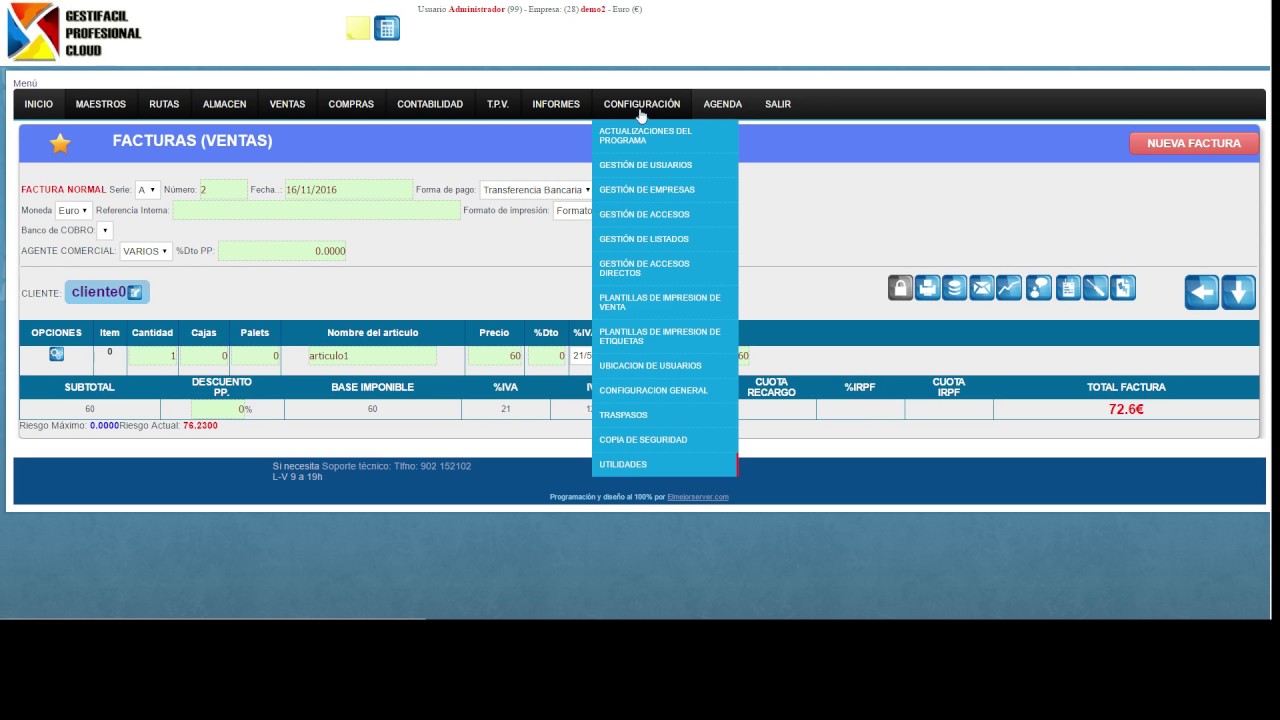Click the database stack icon
The width and height of the screenshot is (1280, 720).
(954, 289)
